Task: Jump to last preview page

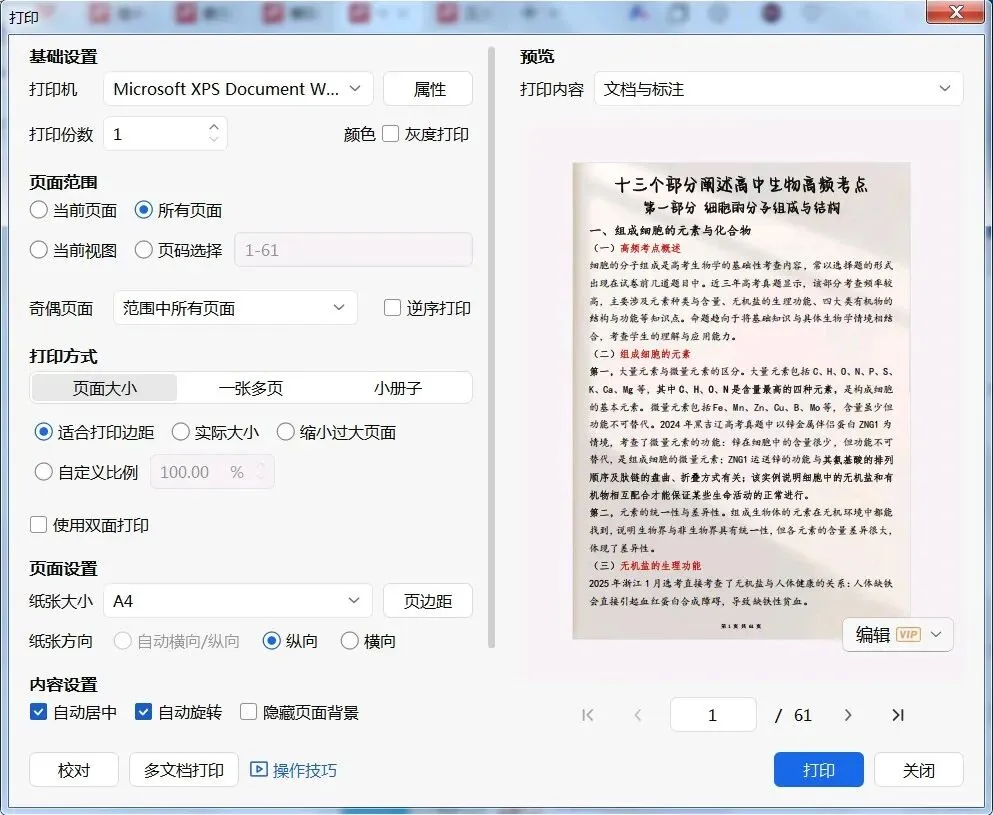Action: tap(897, 715)
